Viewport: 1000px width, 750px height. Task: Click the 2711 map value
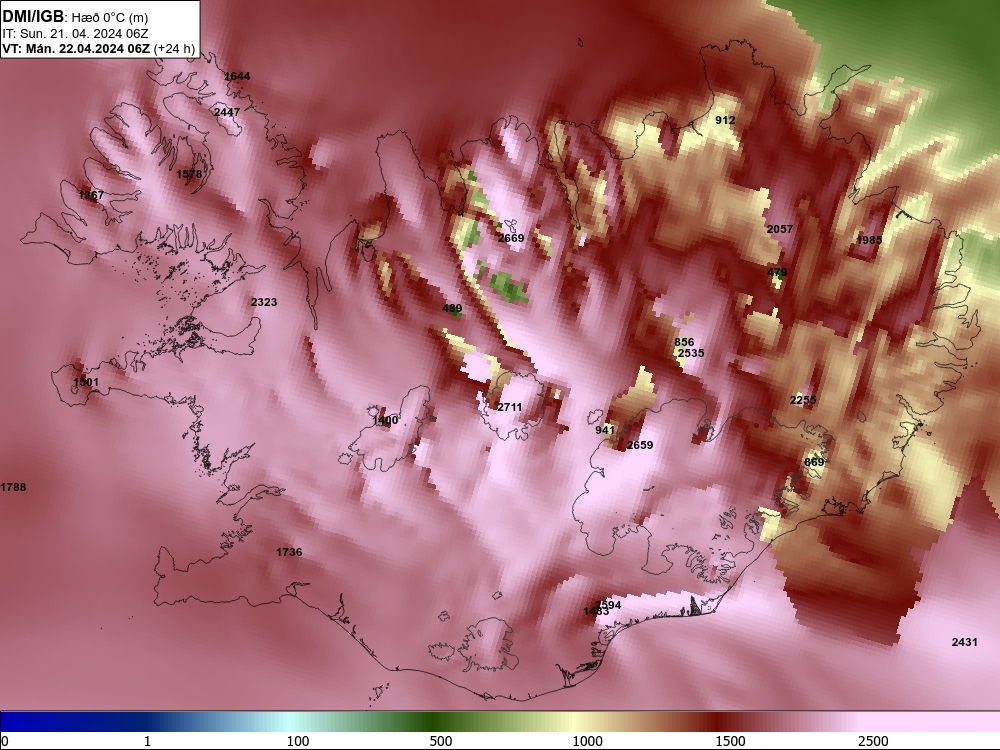coord(510,408)
